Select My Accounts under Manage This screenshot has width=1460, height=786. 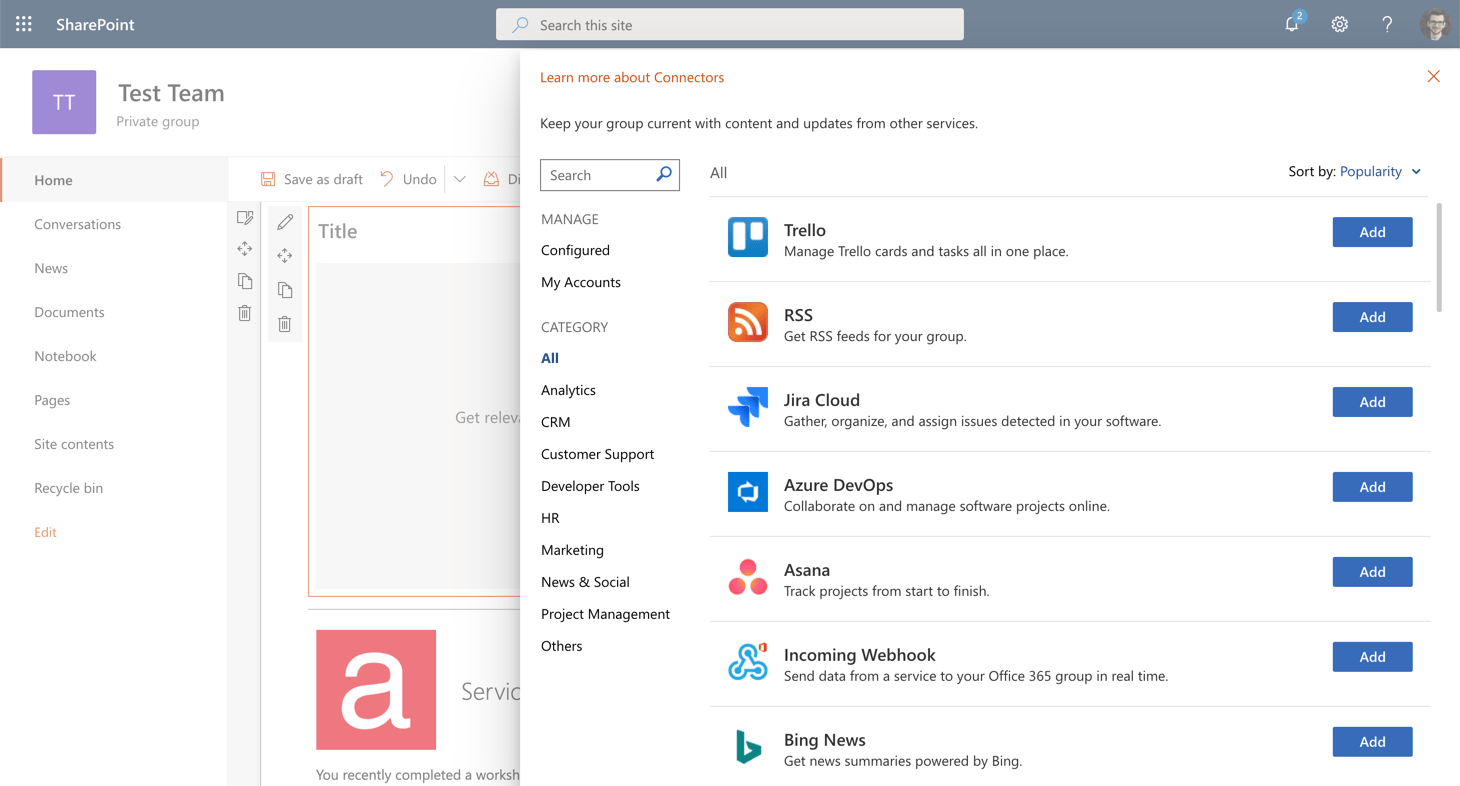click(581, 282)
